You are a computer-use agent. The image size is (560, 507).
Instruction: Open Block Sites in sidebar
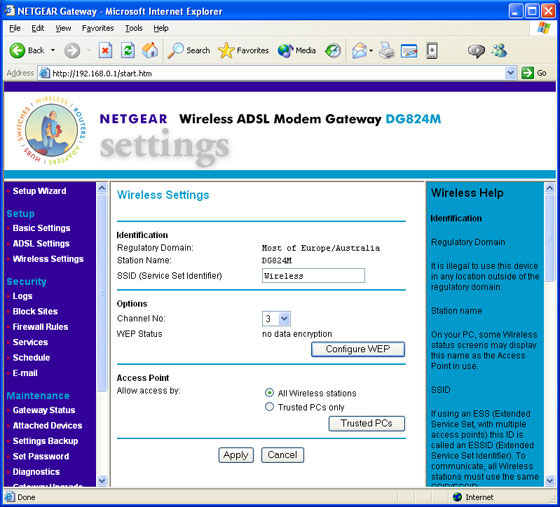tap(35, 311)
